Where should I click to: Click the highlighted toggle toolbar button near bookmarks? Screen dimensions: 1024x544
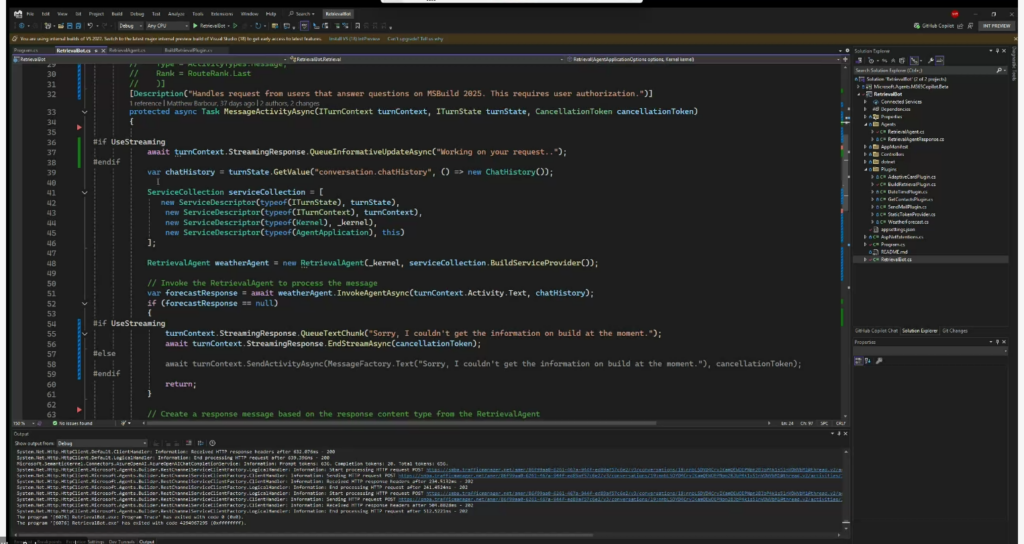(304, 26)
